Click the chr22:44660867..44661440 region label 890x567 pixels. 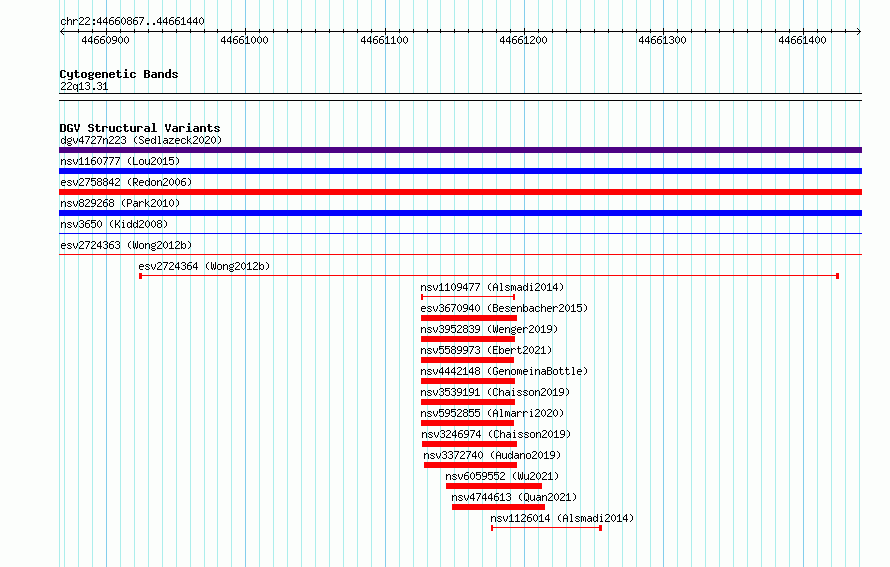tap(132, 21)
